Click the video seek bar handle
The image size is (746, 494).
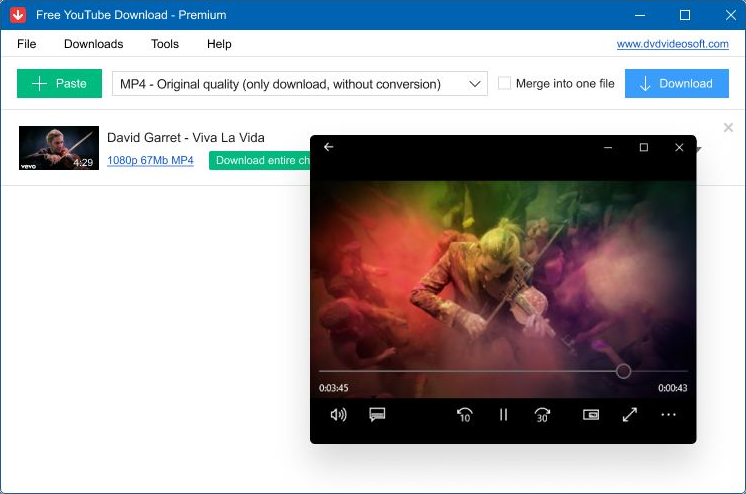pos(623,371)
